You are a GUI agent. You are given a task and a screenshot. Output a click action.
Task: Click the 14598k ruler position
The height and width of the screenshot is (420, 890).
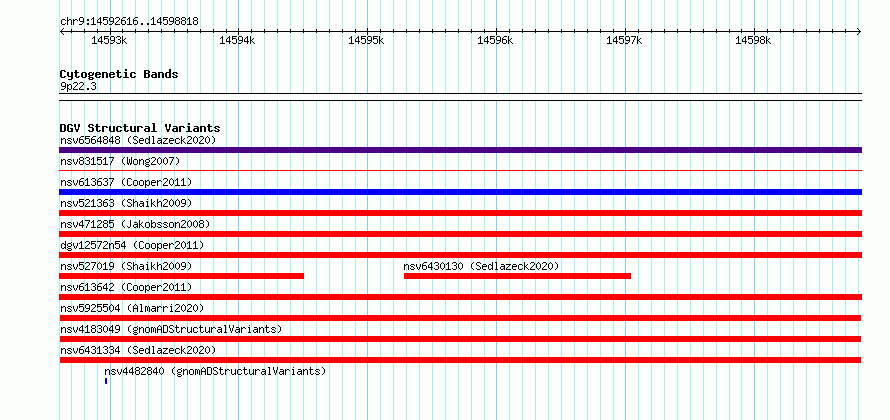(753, 40)
